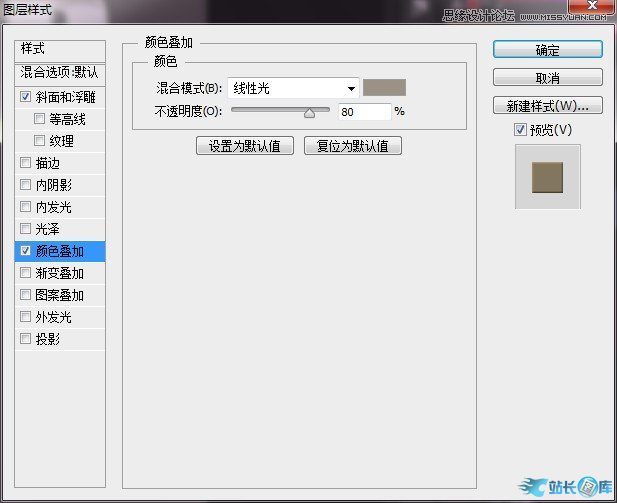Enable the 等高线 checkbox

click(39, 118)
